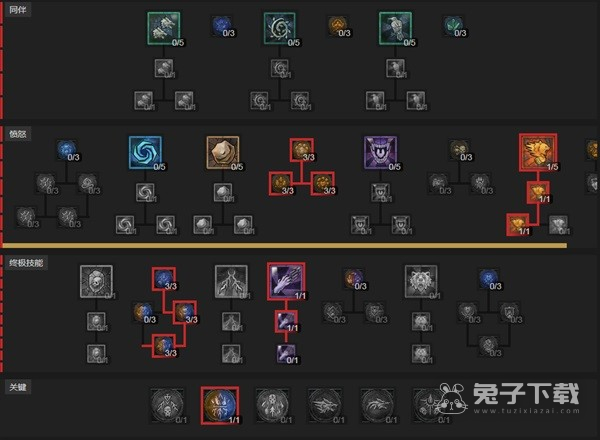600x440 pixels.
Task: Click the red-highlighted key passive 1/1
Action: (x=220, y=406)
